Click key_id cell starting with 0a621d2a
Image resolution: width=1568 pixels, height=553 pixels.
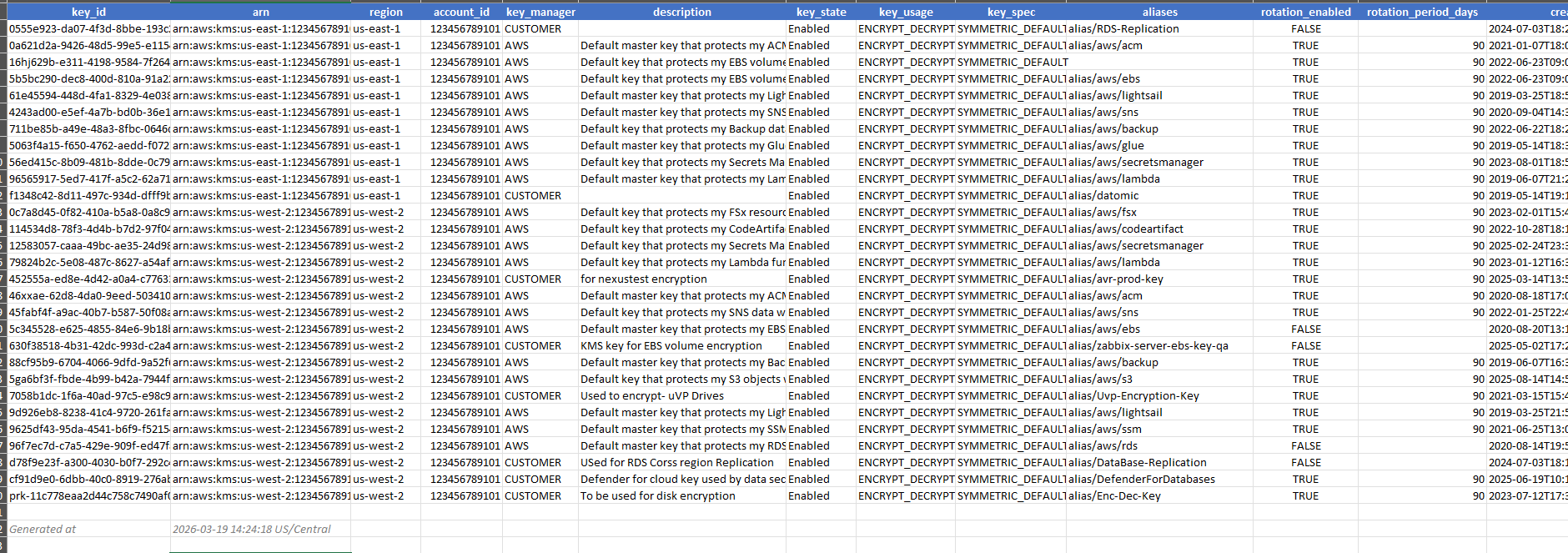pyautogui.click(x=88, y=45)
